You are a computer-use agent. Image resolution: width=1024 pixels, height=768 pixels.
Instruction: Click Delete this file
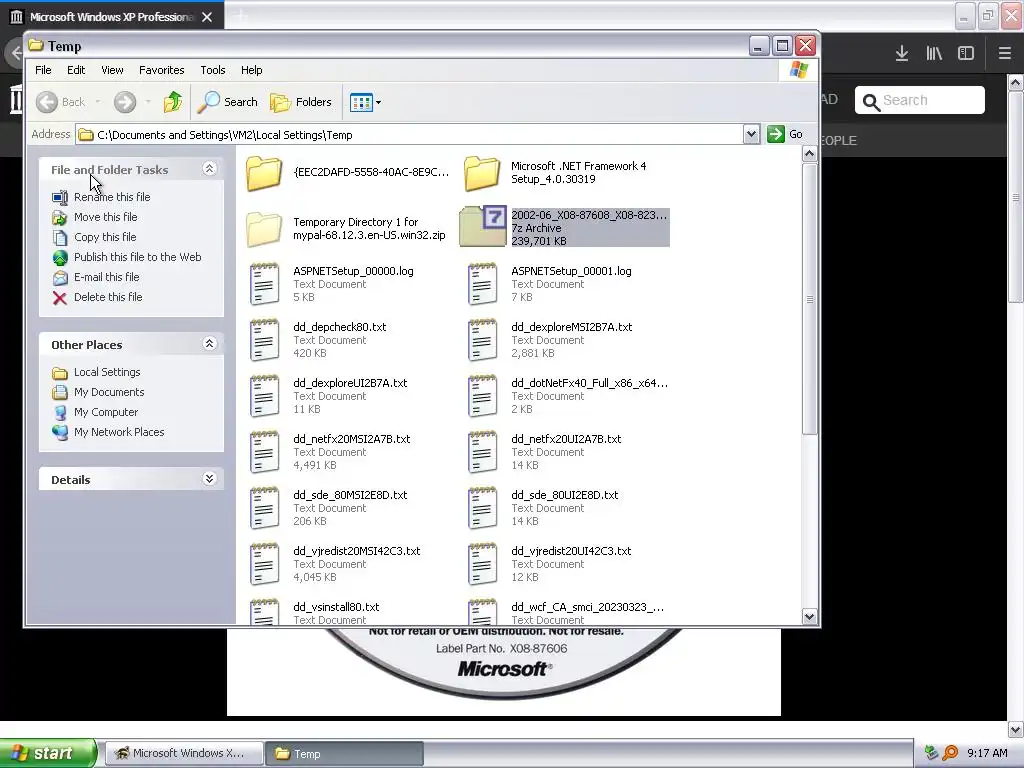coord(108,296)
